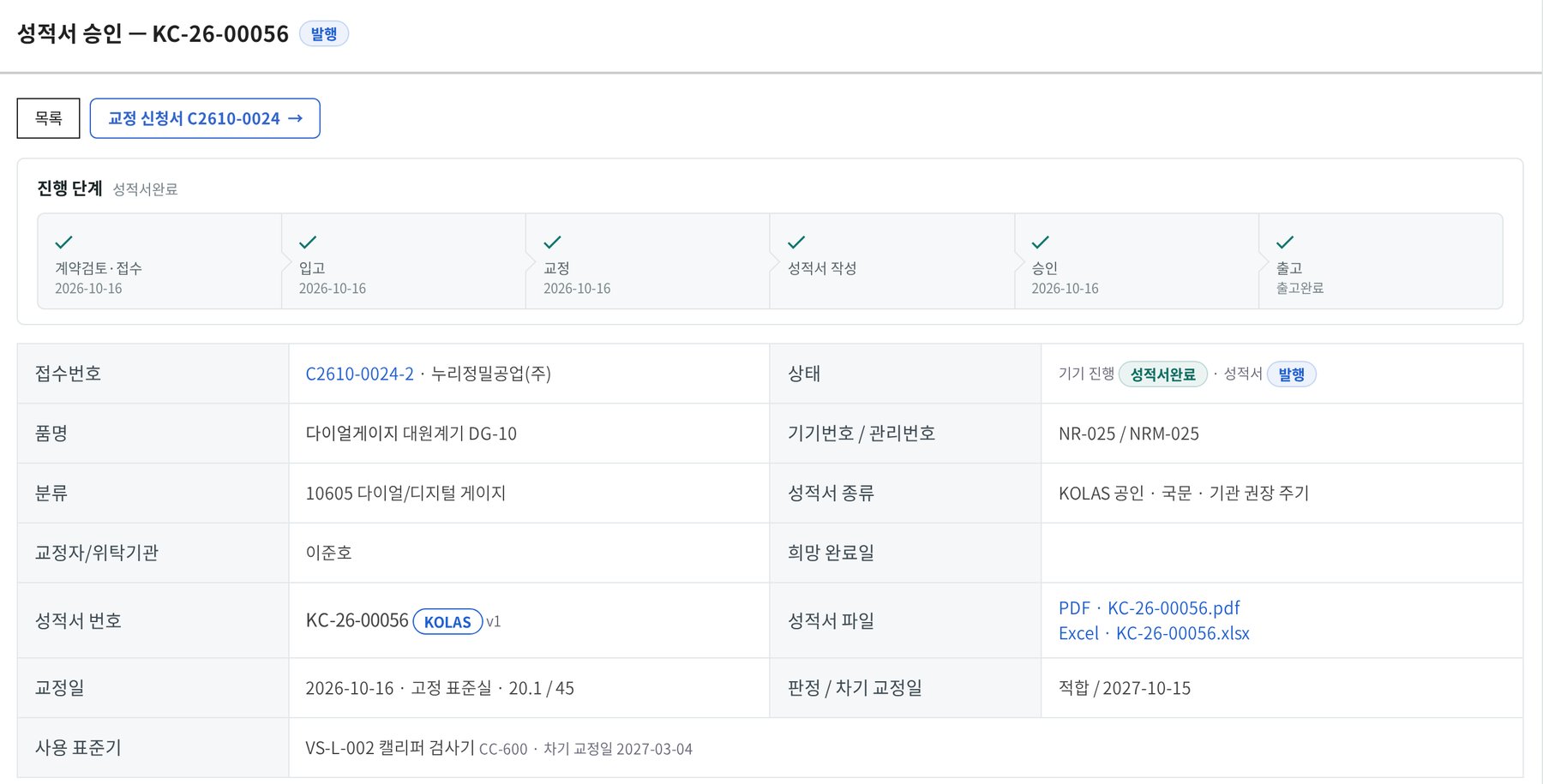Click checkmark icon of 출고 step
1543x784 pixels.
(1285, 242)
